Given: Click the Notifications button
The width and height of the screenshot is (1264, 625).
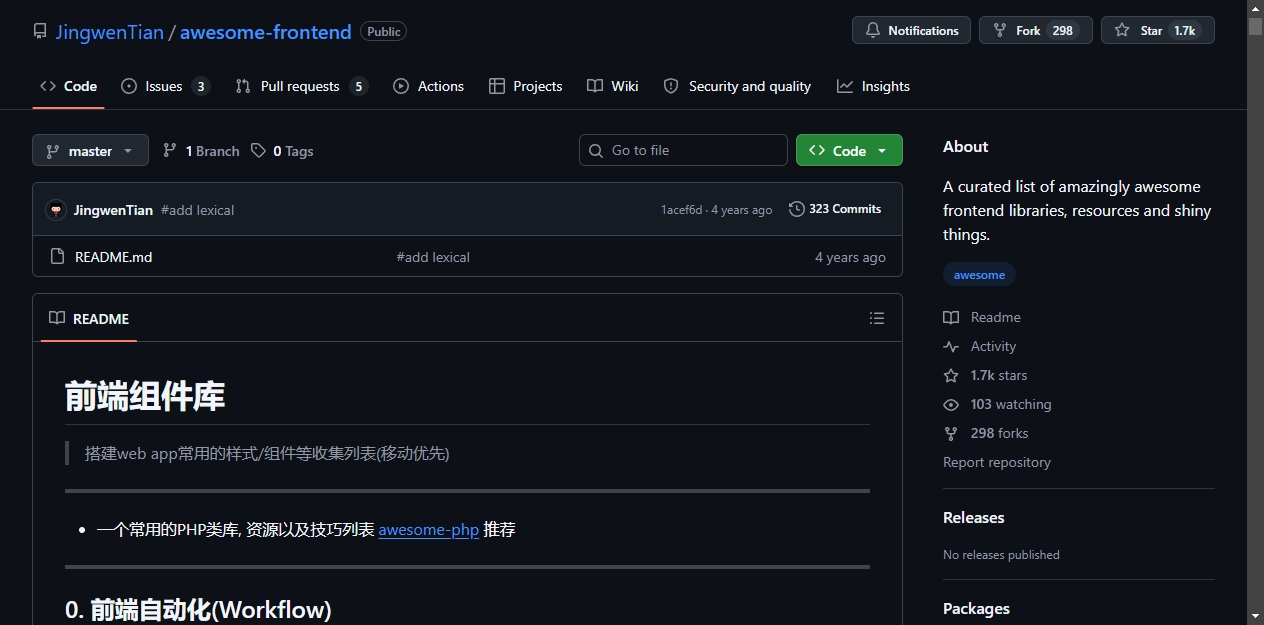Looking at the screenshot, I should tap(912, 30).
